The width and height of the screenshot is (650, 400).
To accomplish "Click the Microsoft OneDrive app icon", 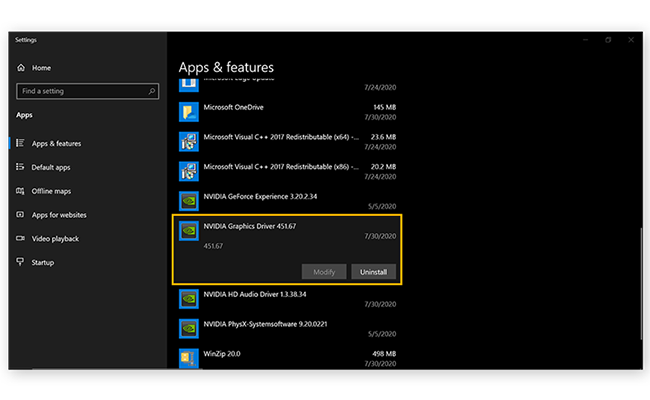I will coord(189,112).
